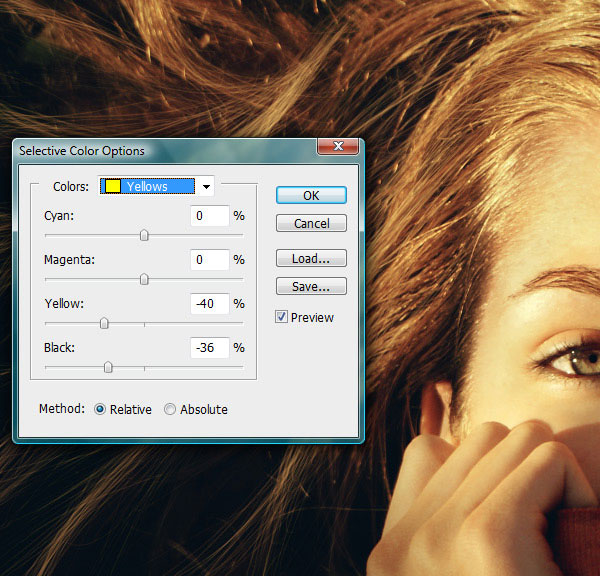Click the Yellow slider handle

pyautogui.click(x=104, y=323)
